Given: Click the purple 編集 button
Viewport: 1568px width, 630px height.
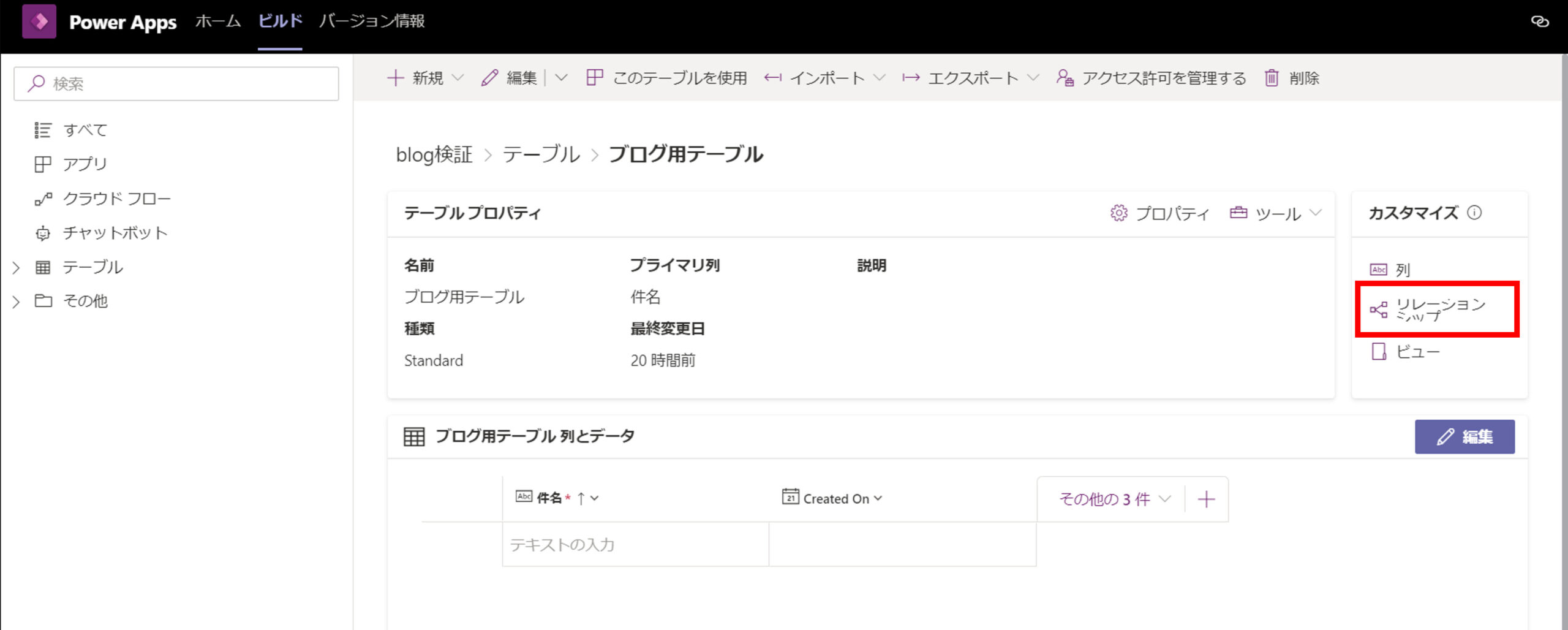Looking at the screenshot, I should click(x=1464, y=436).
